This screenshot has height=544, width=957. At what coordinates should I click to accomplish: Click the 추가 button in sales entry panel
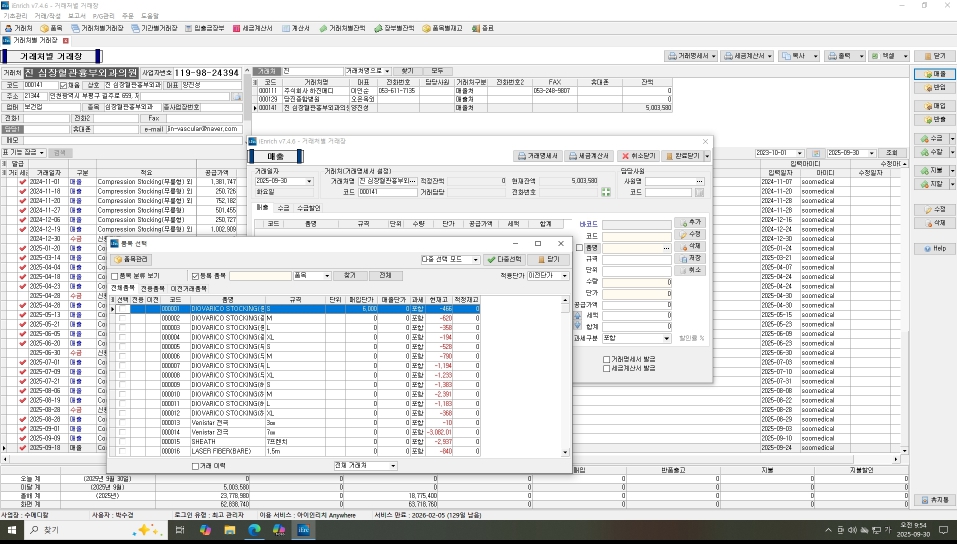690,221
